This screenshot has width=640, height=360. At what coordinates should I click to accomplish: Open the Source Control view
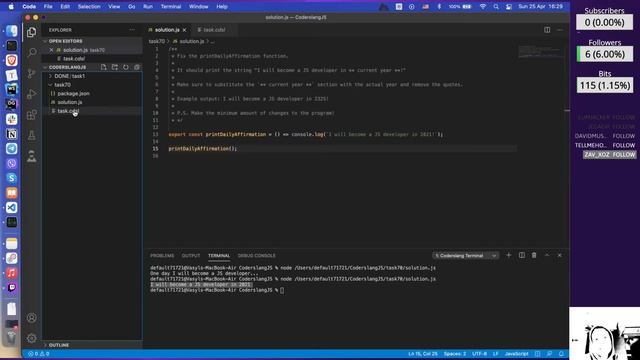click(x=31, y=73)
